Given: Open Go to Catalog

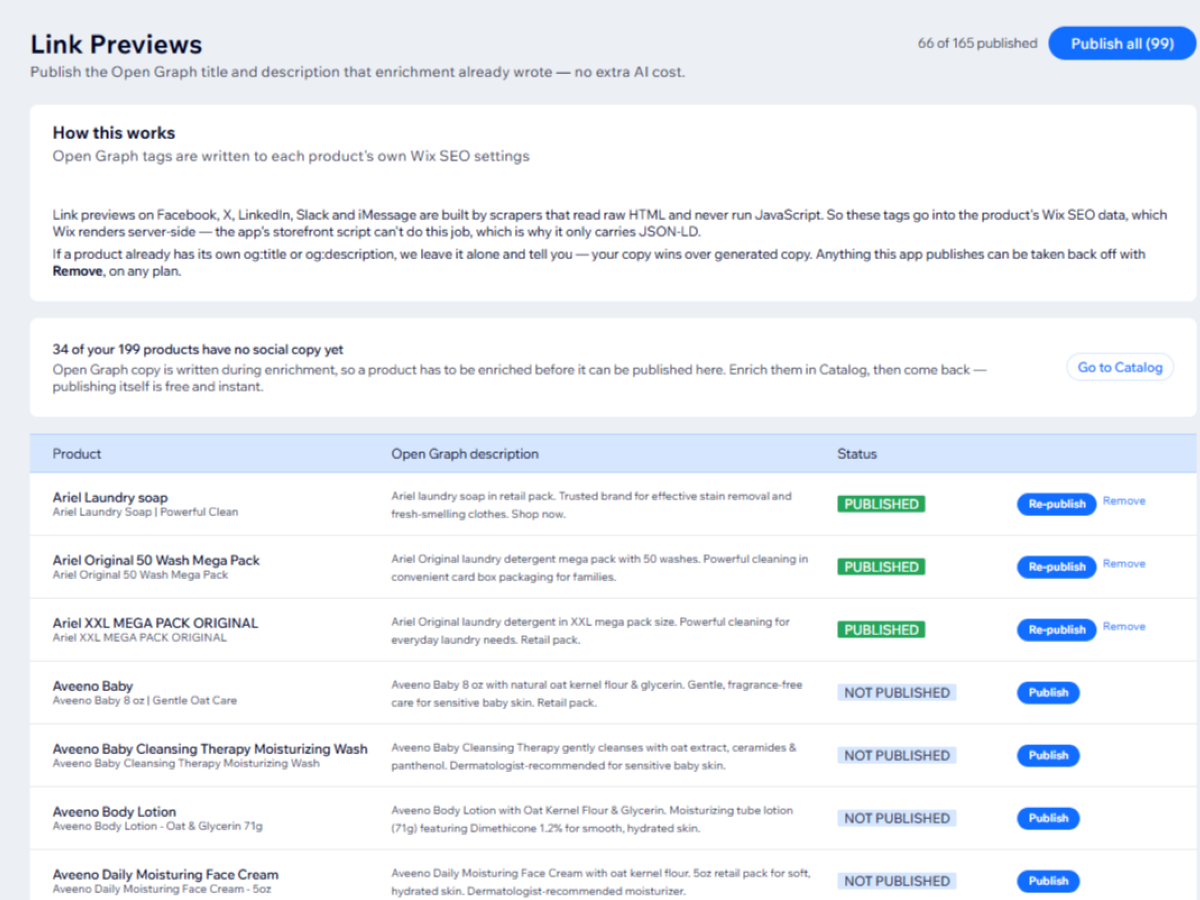Looking at the screenshot, I should [x=1120, y=367].
